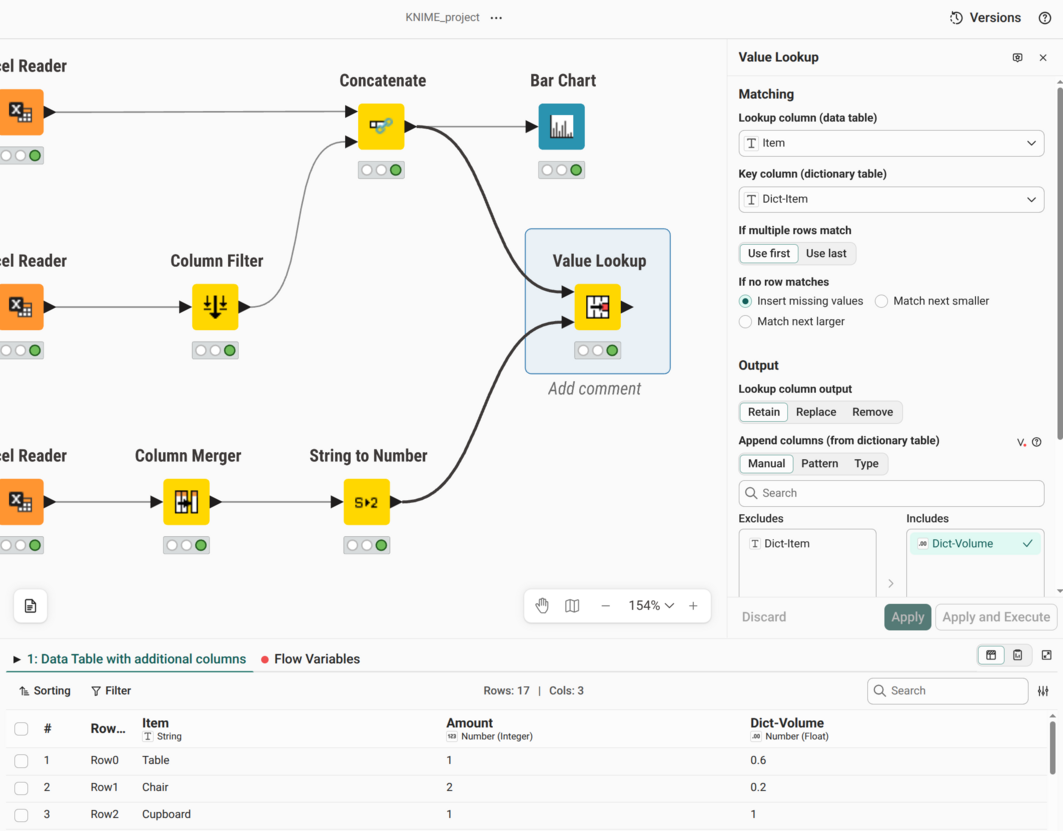This screenshot has height=831, width=1063.
Task: Tick the checkbox for Row0 Table
Action: tap(21, 761)
